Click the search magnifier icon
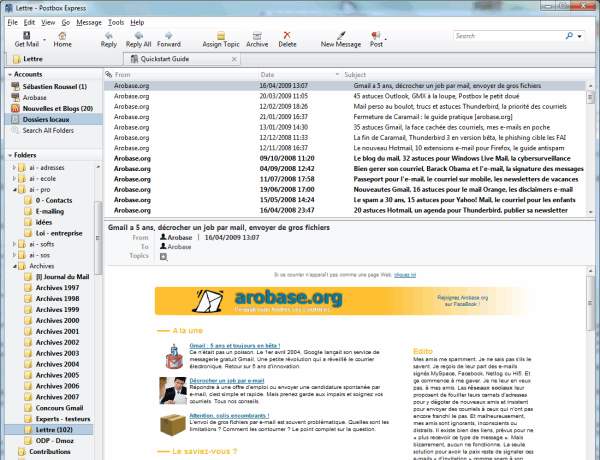Screen dimensions: 600x460 (x=569, y=36)
